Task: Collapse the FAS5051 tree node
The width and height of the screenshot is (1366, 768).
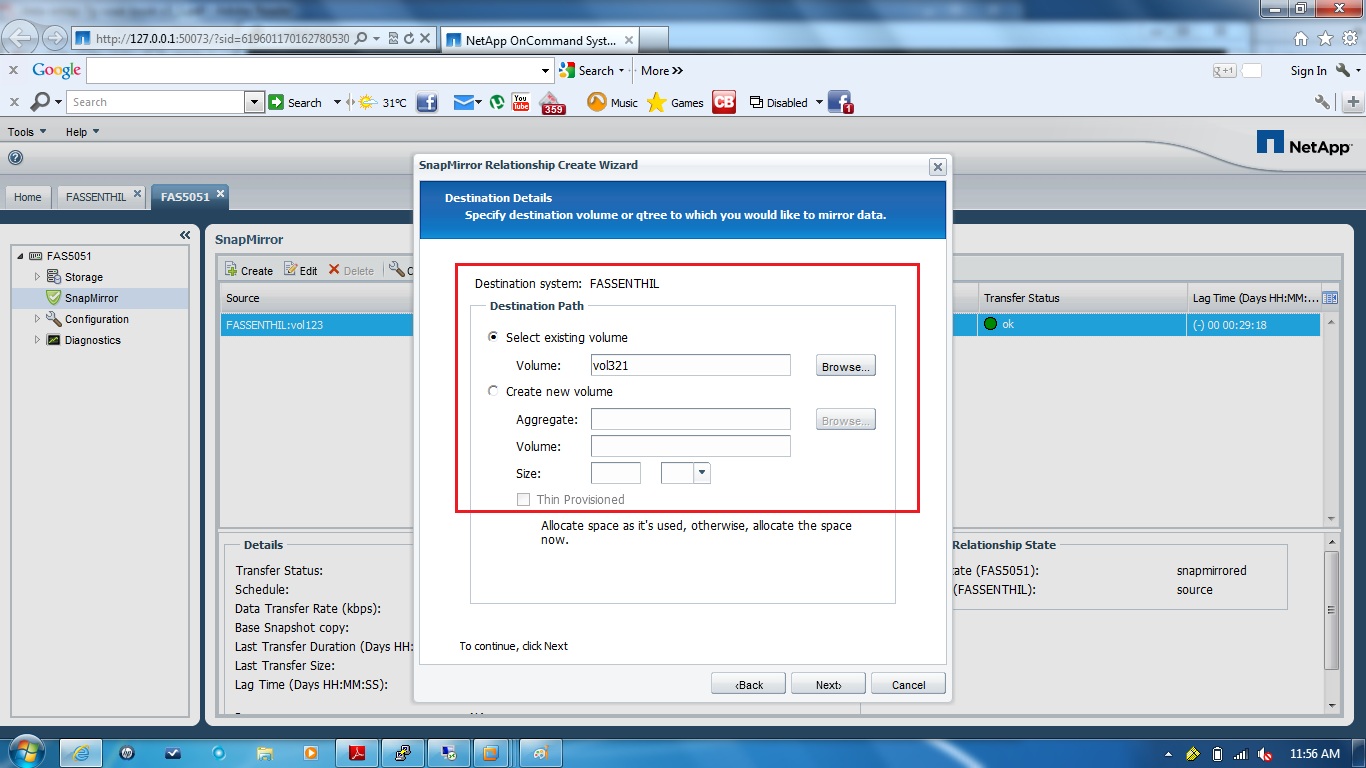Action: coord(21,255)
